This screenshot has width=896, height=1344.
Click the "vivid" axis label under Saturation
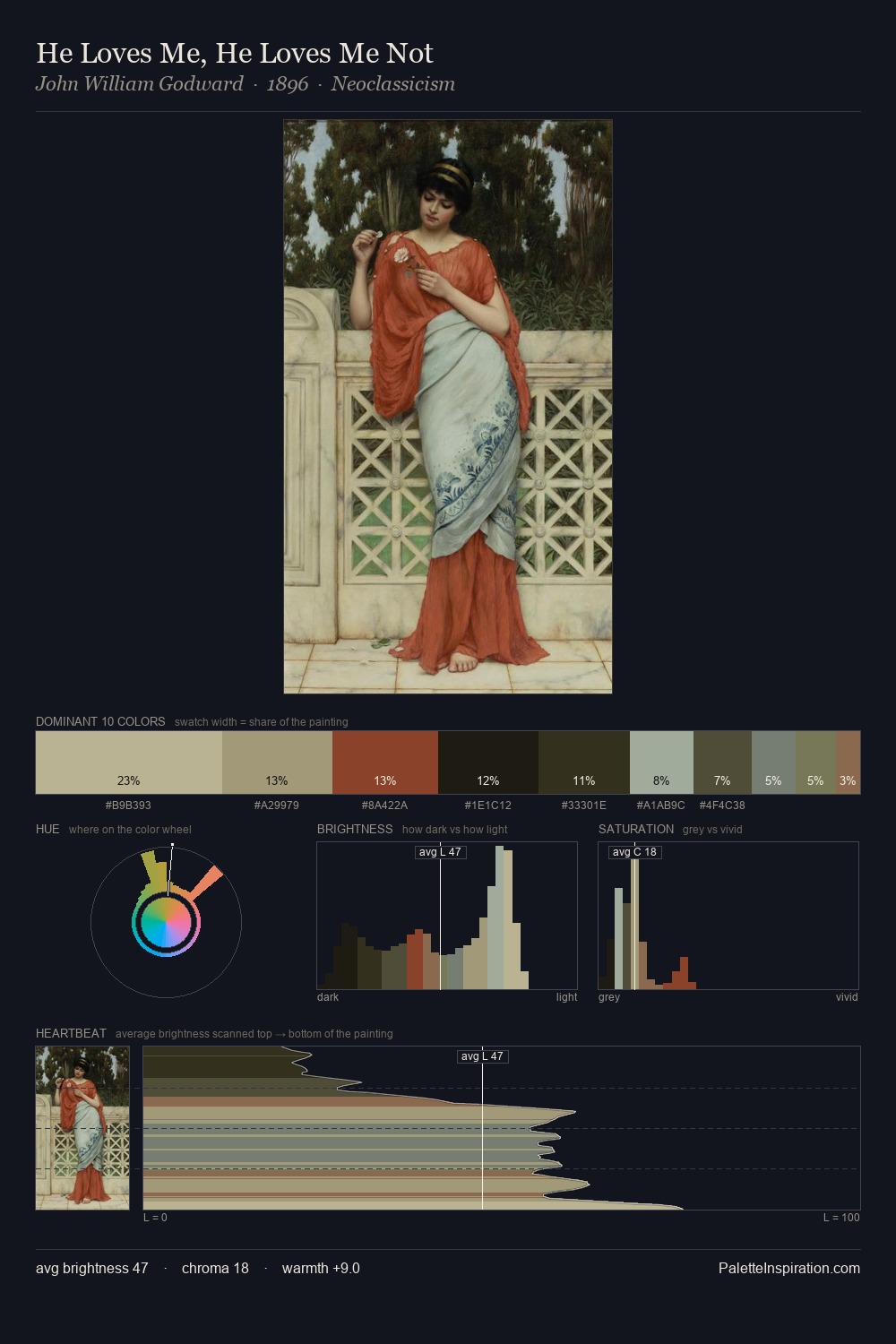[x=847, y=997]
